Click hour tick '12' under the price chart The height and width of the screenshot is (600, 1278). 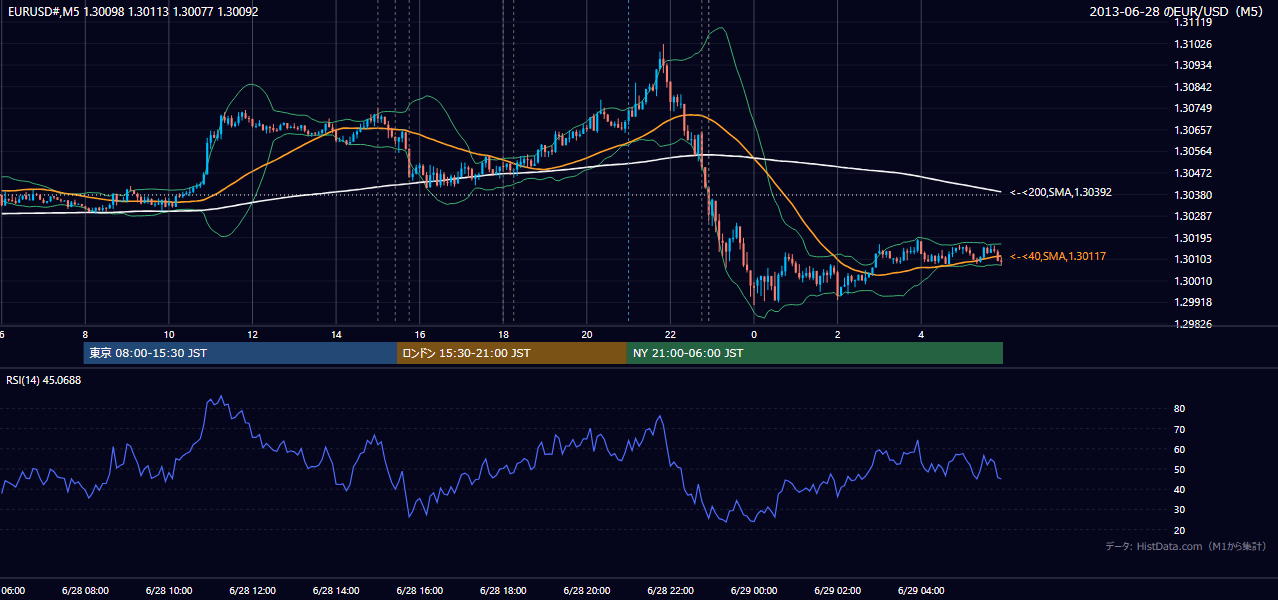click(x=252, y=334)
